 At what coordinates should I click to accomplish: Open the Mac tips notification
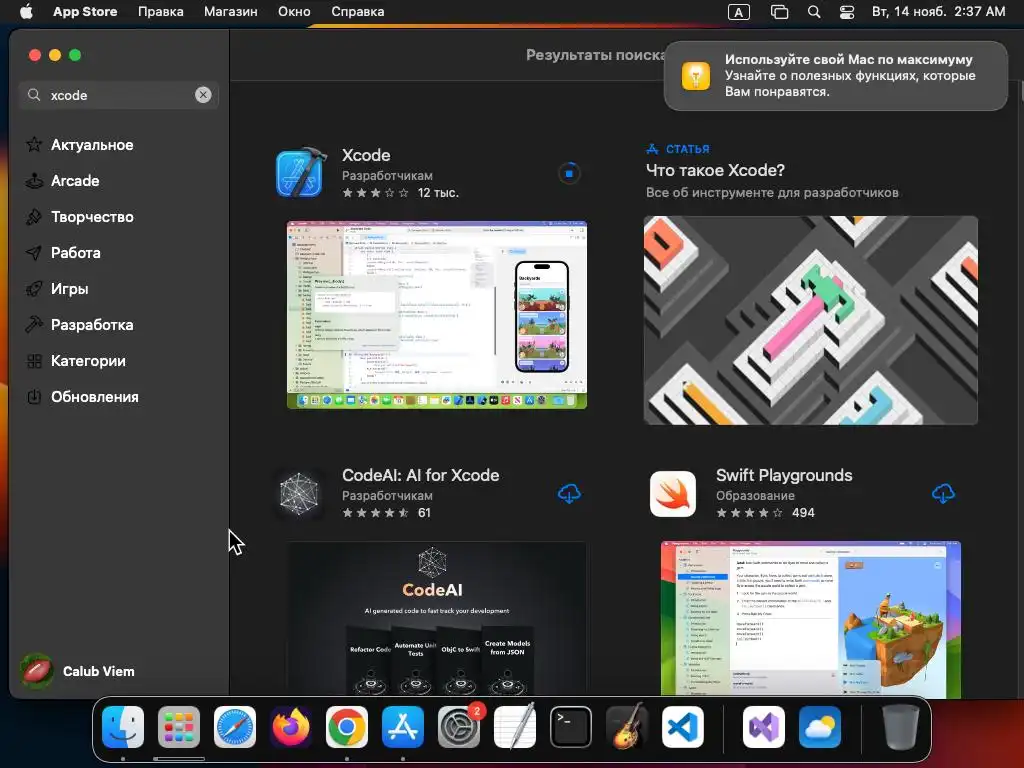836,76
